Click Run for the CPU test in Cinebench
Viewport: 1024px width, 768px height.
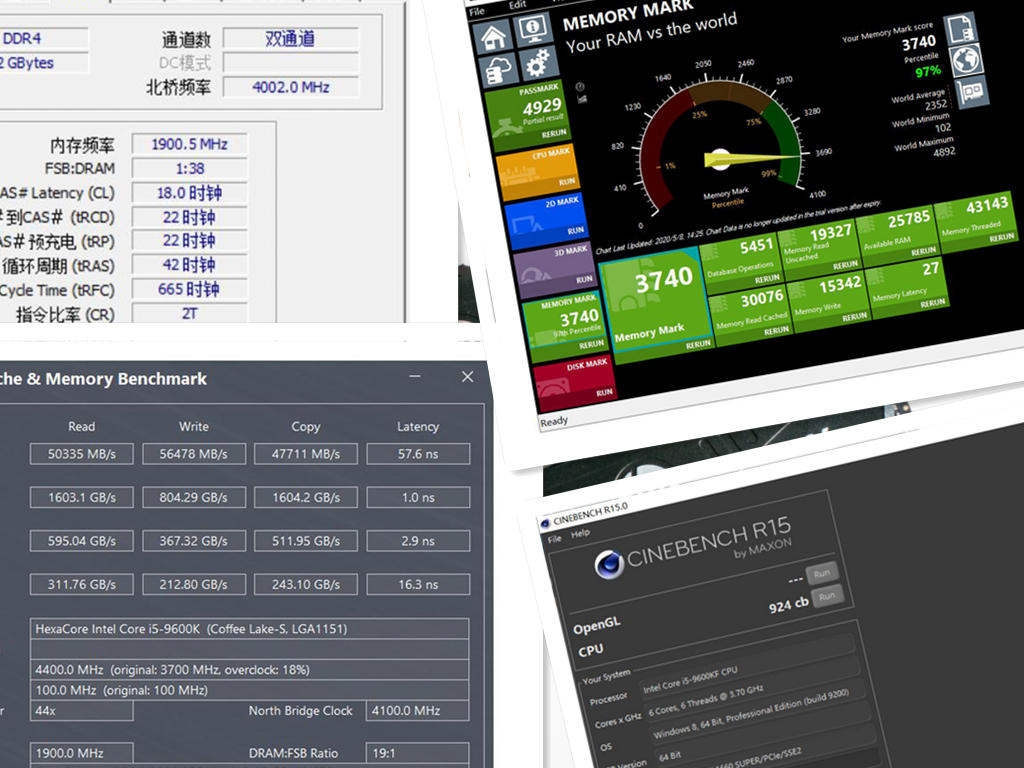(x=827, y=596)
